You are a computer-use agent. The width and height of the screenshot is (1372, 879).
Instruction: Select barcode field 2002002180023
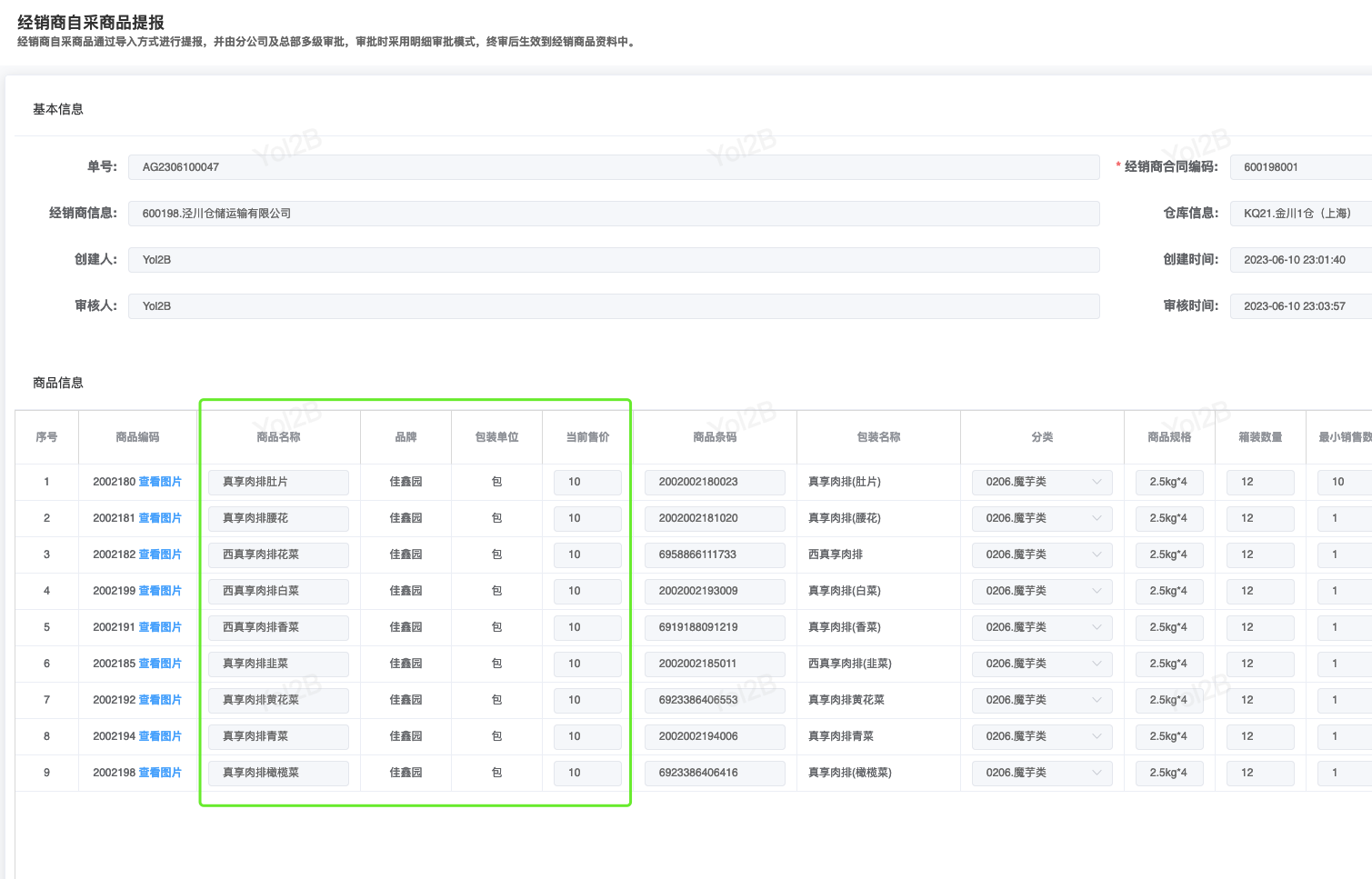pos(715,482)
